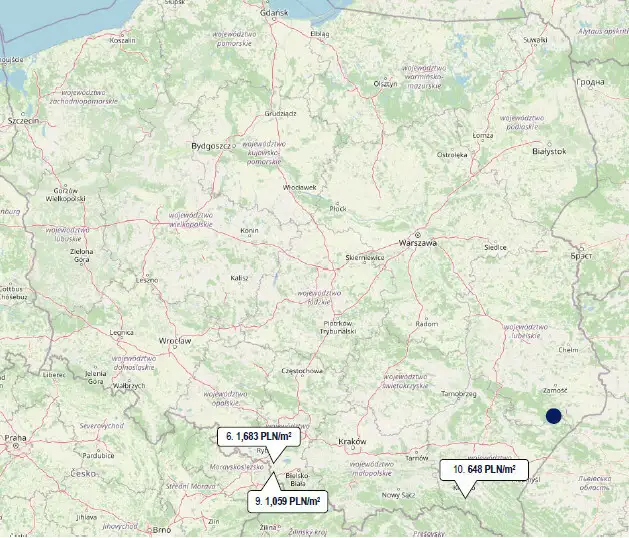Click the Chełm town label
This screenshot has height=538, width=629.
(x=568, y=350)
